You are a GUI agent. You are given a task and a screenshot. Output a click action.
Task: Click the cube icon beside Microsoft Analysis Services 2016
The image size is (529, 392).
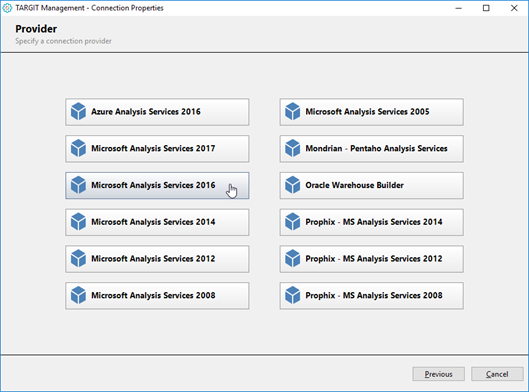tap(78, 185)
